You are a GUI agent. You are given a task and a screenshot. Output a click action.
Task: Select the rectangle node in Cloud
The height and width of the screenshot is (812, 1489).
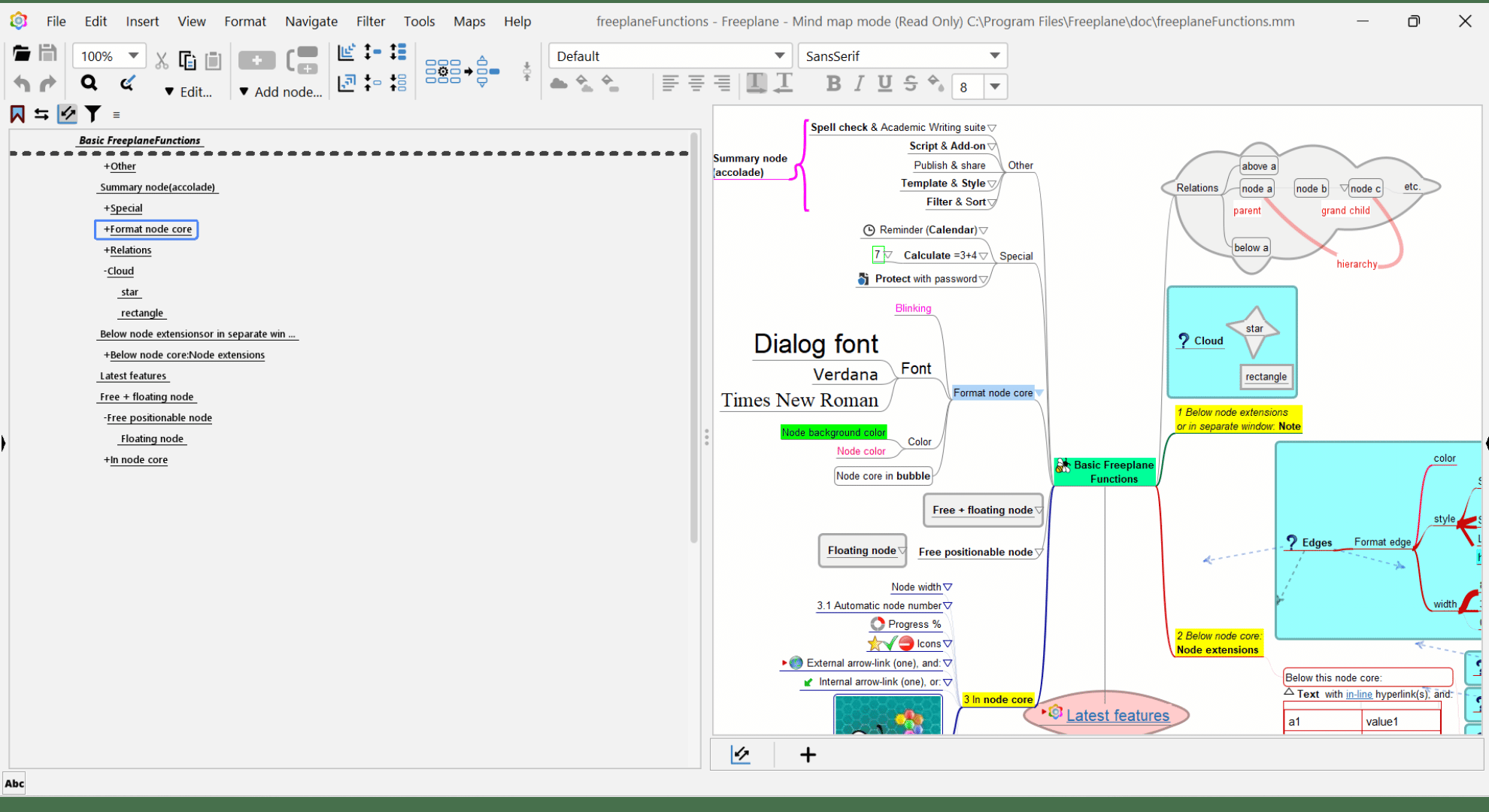click(x=1266, y=377)
